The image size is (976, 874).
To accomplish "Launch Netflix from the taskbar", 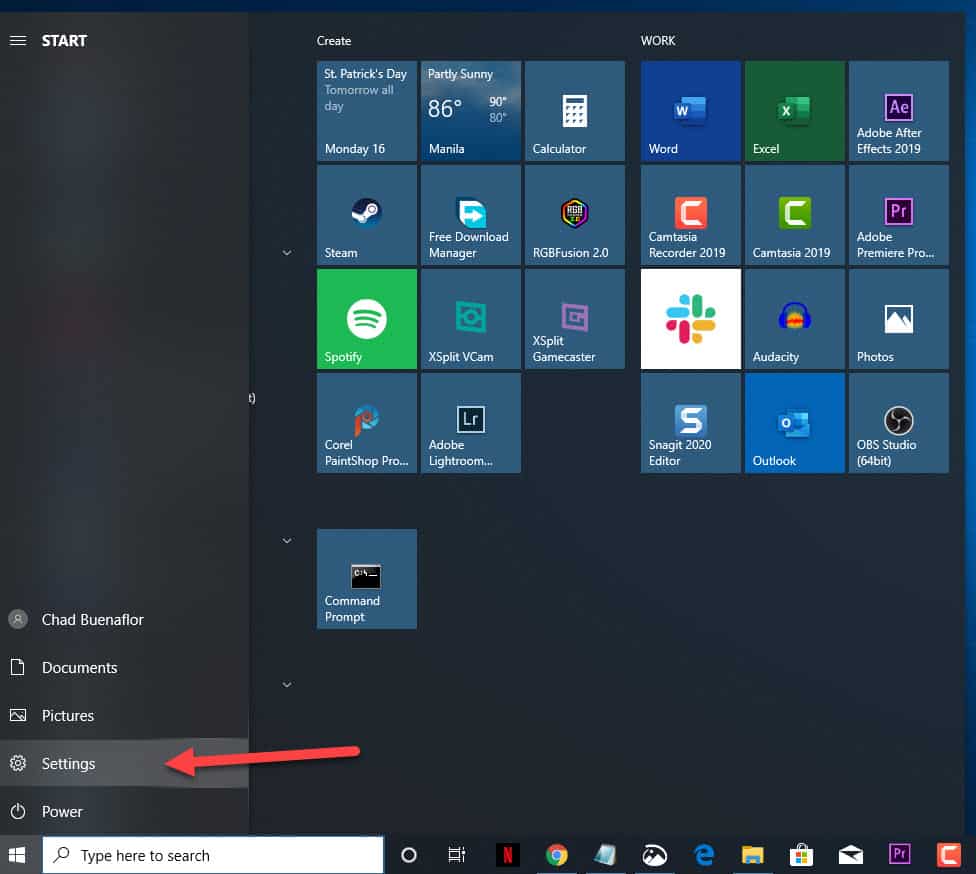I will [x=507, y=855].
